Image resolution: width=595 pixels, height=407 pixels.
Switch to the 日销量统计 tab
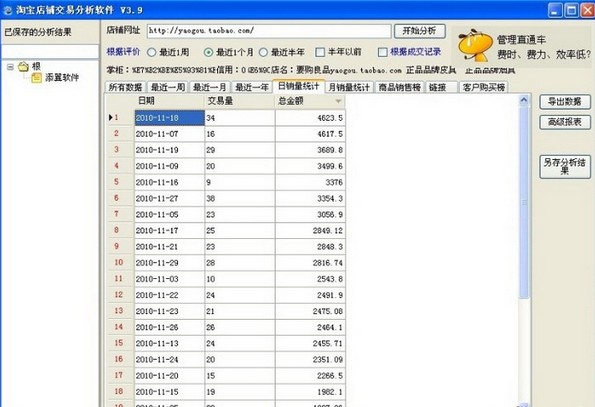coord(298,86)
